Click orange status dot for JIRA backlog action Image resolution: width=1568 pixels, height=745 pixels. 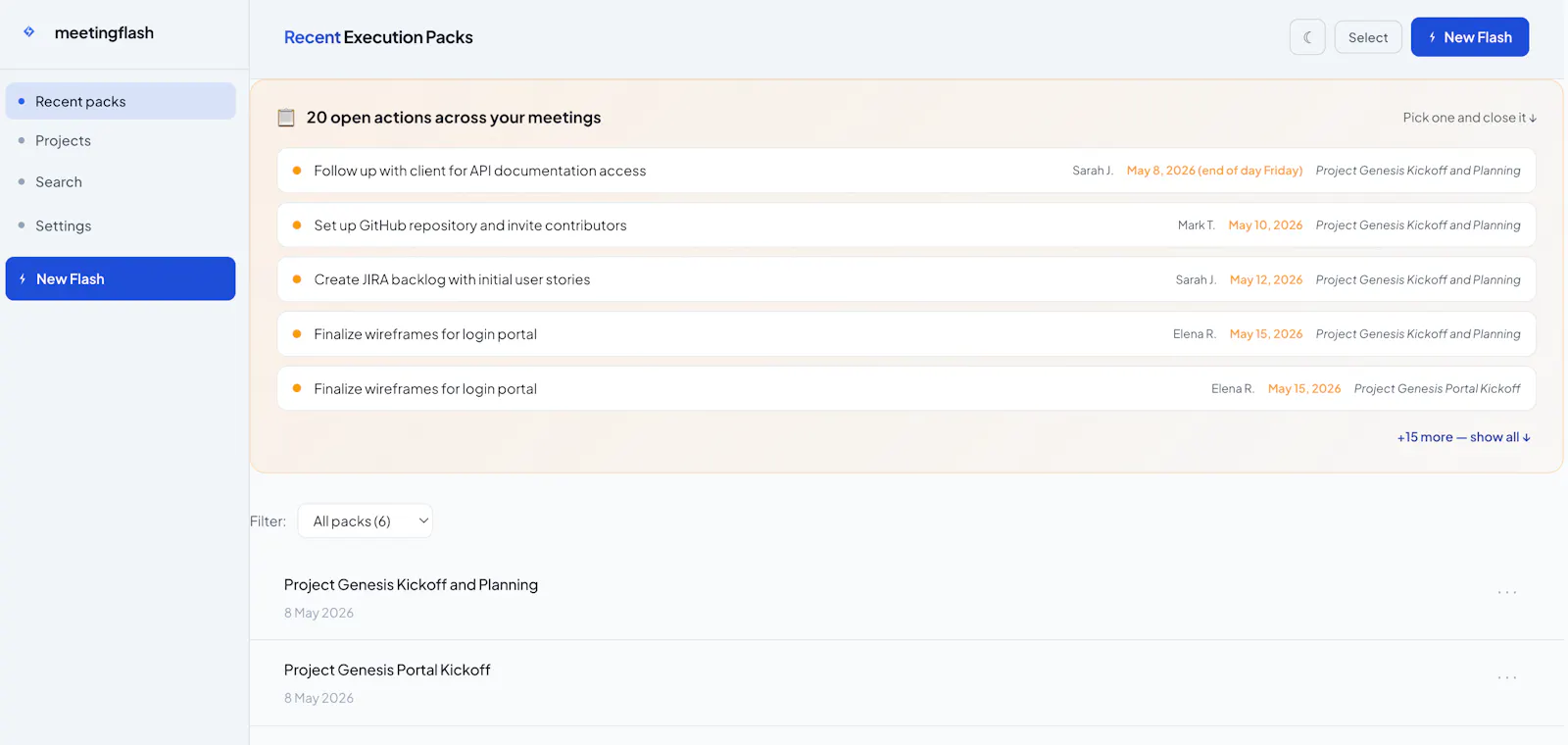(x=297, y=279)
